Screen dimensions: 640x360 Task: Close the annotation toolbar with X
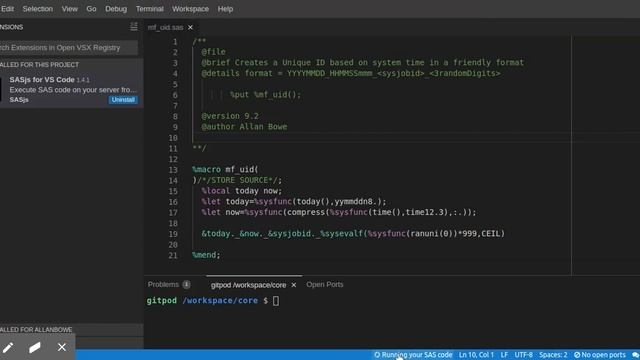[x=62, y=347]
